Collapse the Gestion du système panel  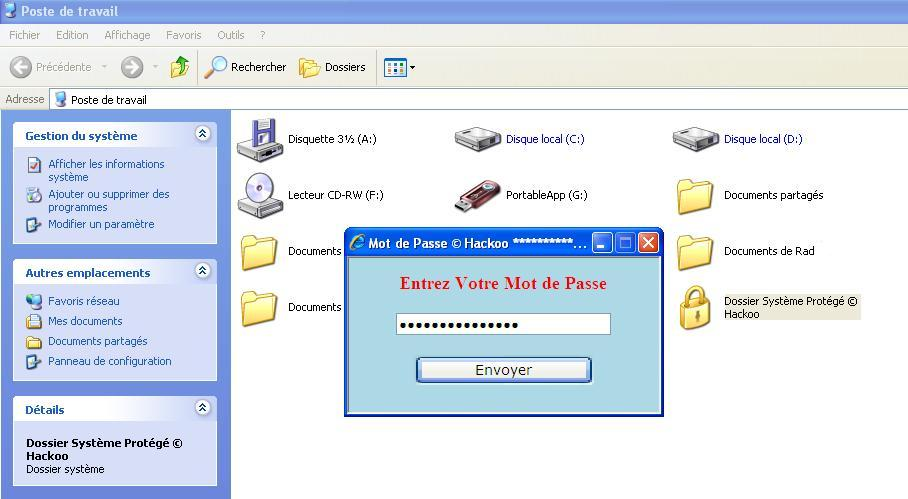[x=203, y=134]
